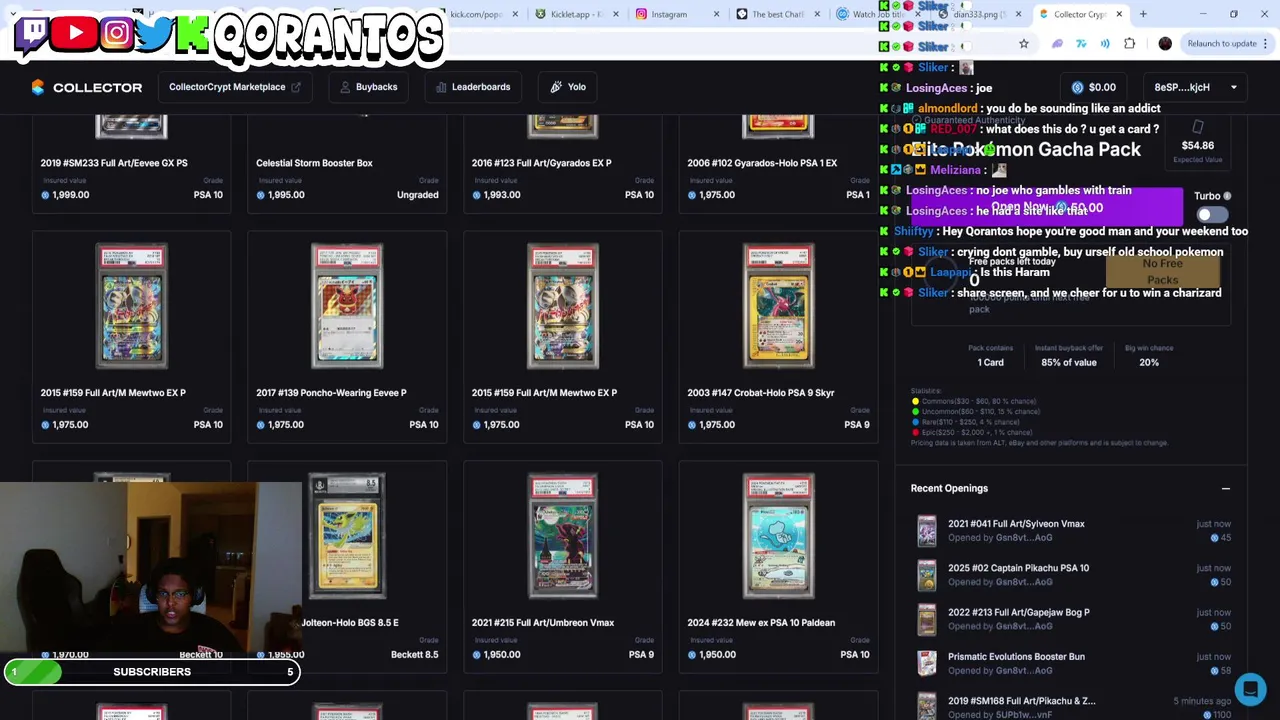Open the Umbreon Vmax card image
This screenshot has width=1280, height=720.
pyautogui.click(x=563, y=537)
